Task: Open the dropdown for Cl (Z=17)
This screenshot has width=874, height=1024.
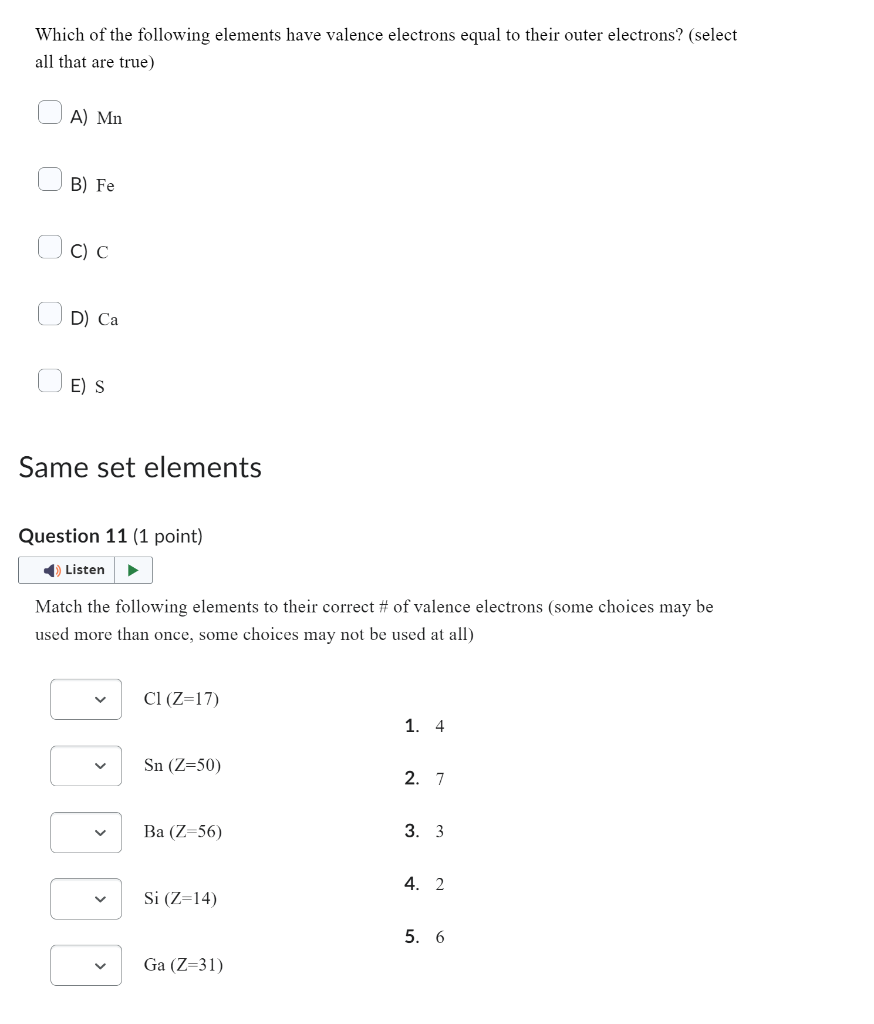Action: tap(85, 699)
